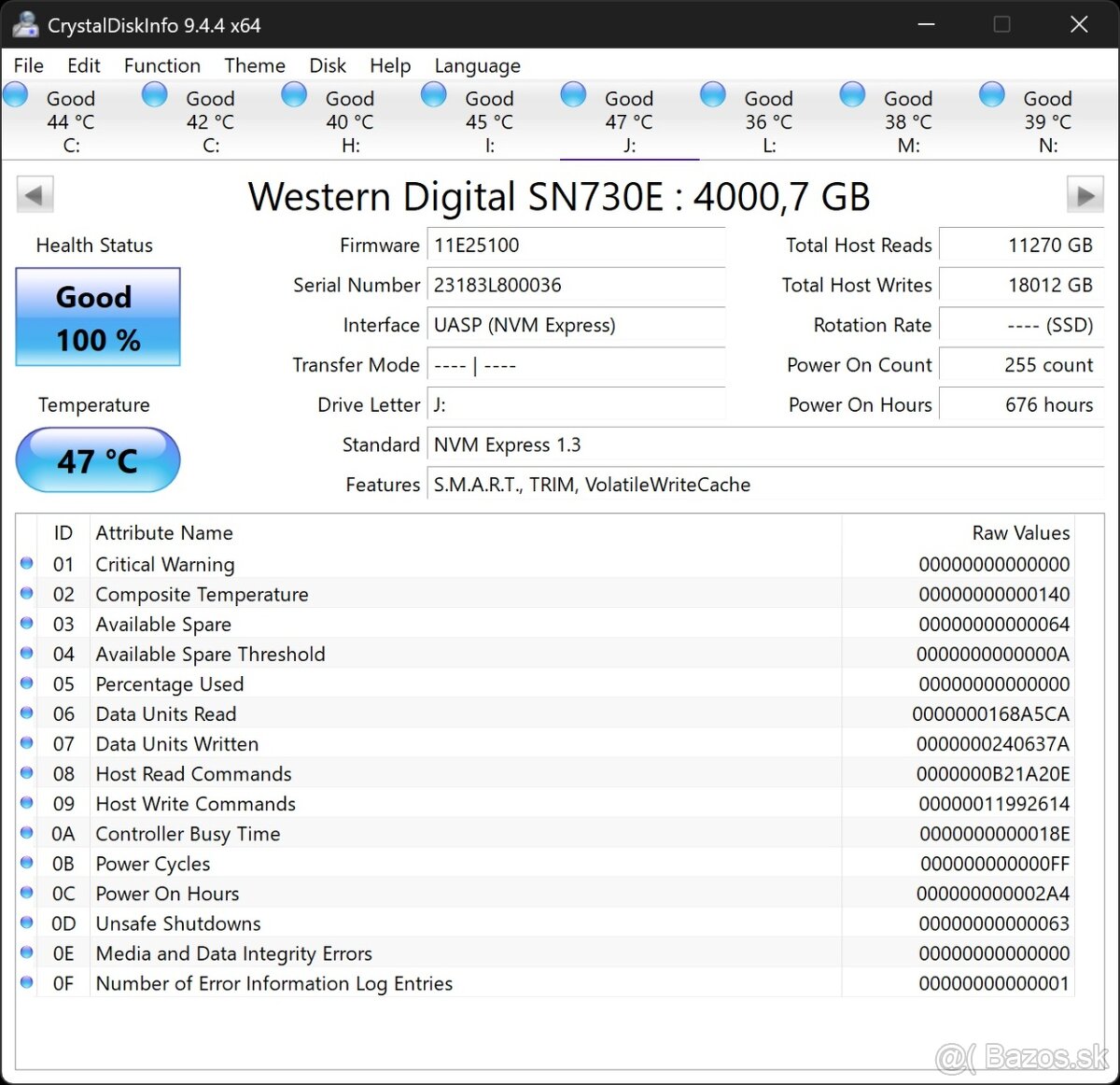Click the blue dot beside Critical Warning
Screen dimensions: 1120x1085
tap(26, 563)
